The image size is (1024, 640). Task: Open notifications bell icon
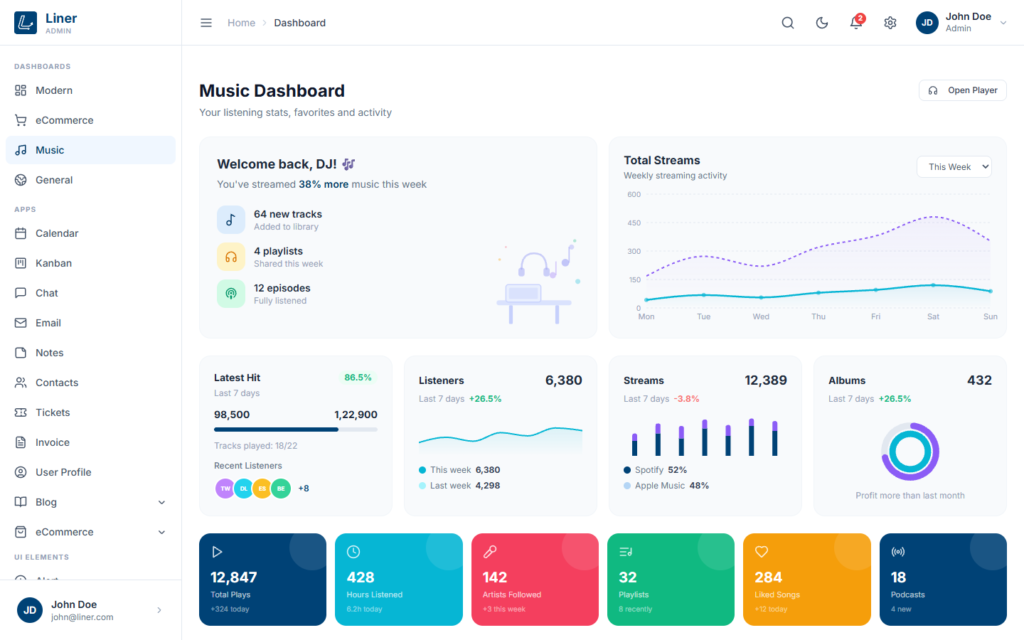point(856,23)
